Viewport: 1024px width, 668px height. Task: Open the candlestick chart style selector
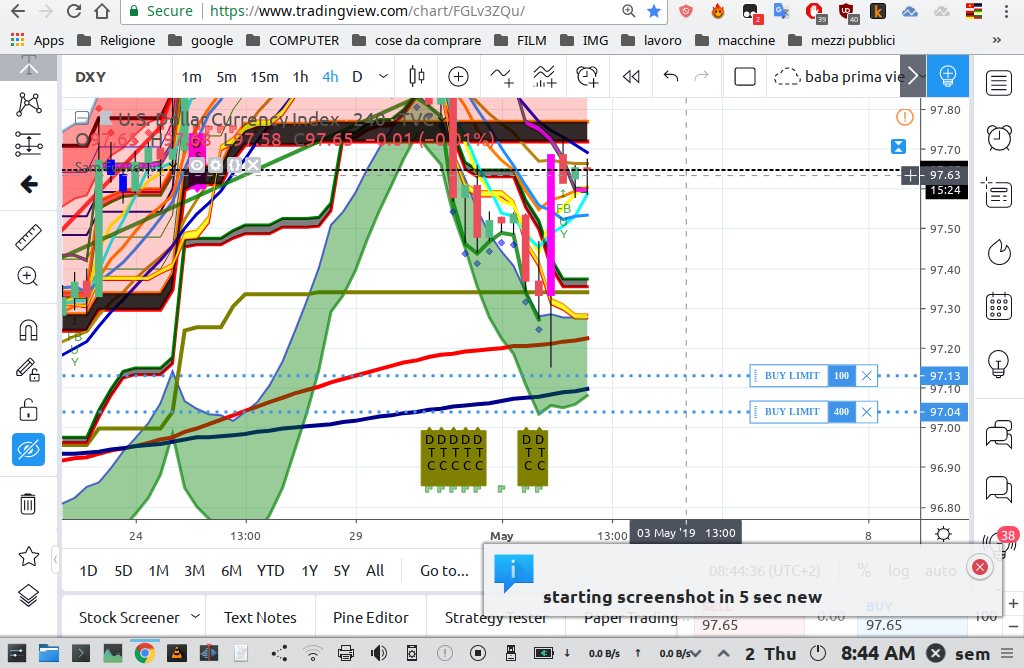point(417,77)
